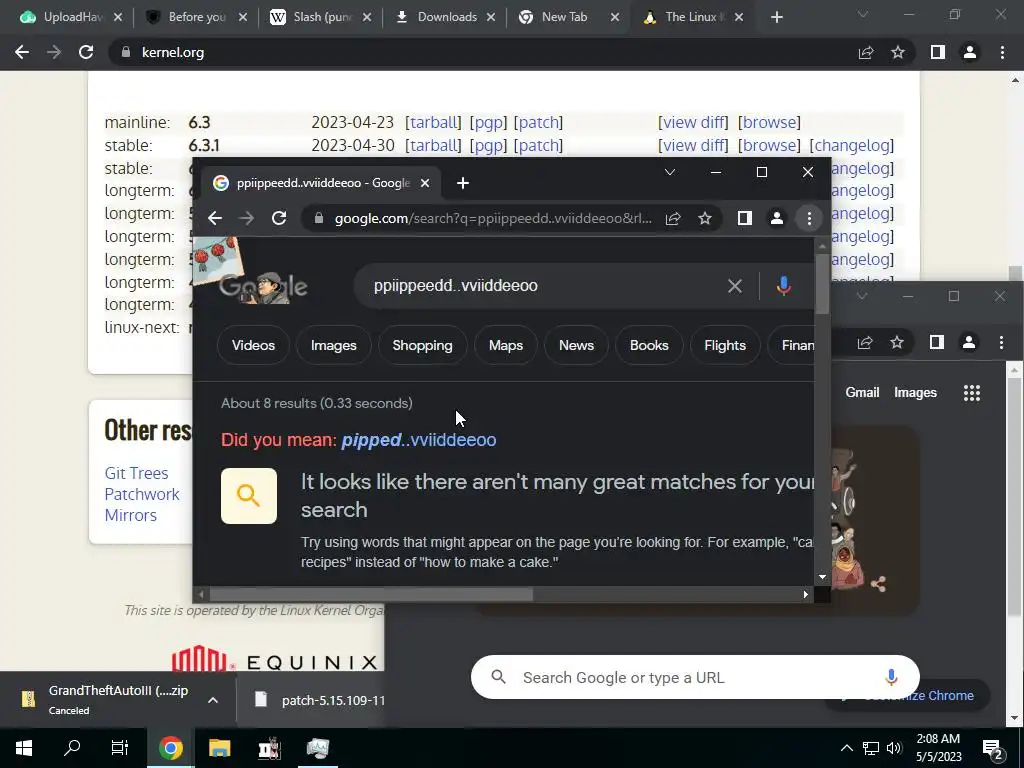Open mainline 6.3 tarball link
Image resolution: width=1024 pixels, height=768 pixels.
pos(433,123)
